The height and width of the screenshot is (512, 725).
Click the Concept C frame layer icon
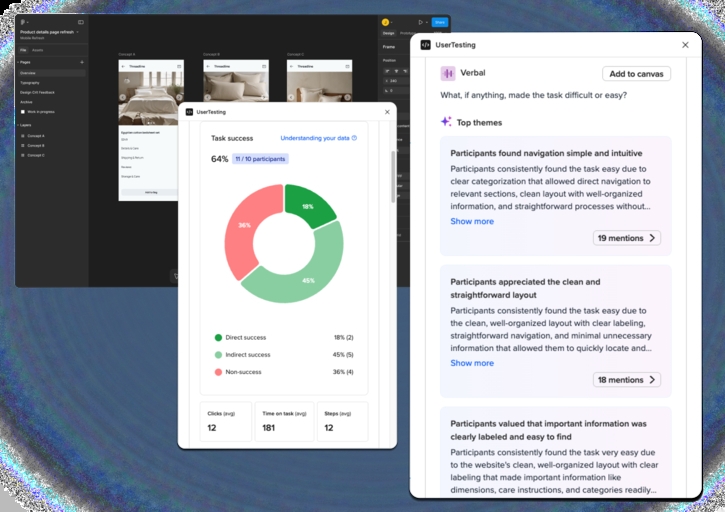pyautogui.click(x=23, y=155)
